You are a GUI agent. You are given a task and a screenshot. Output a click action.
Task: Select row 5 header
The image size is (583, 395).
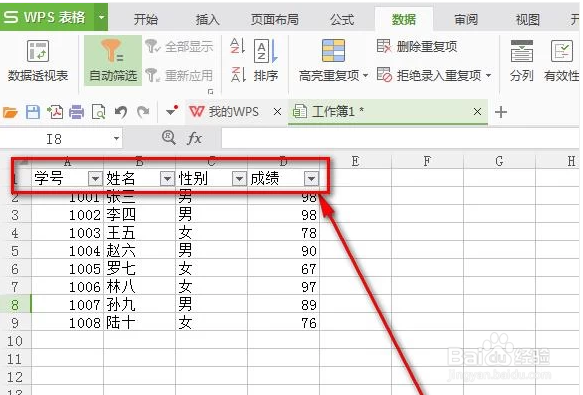tap(15, 251)
